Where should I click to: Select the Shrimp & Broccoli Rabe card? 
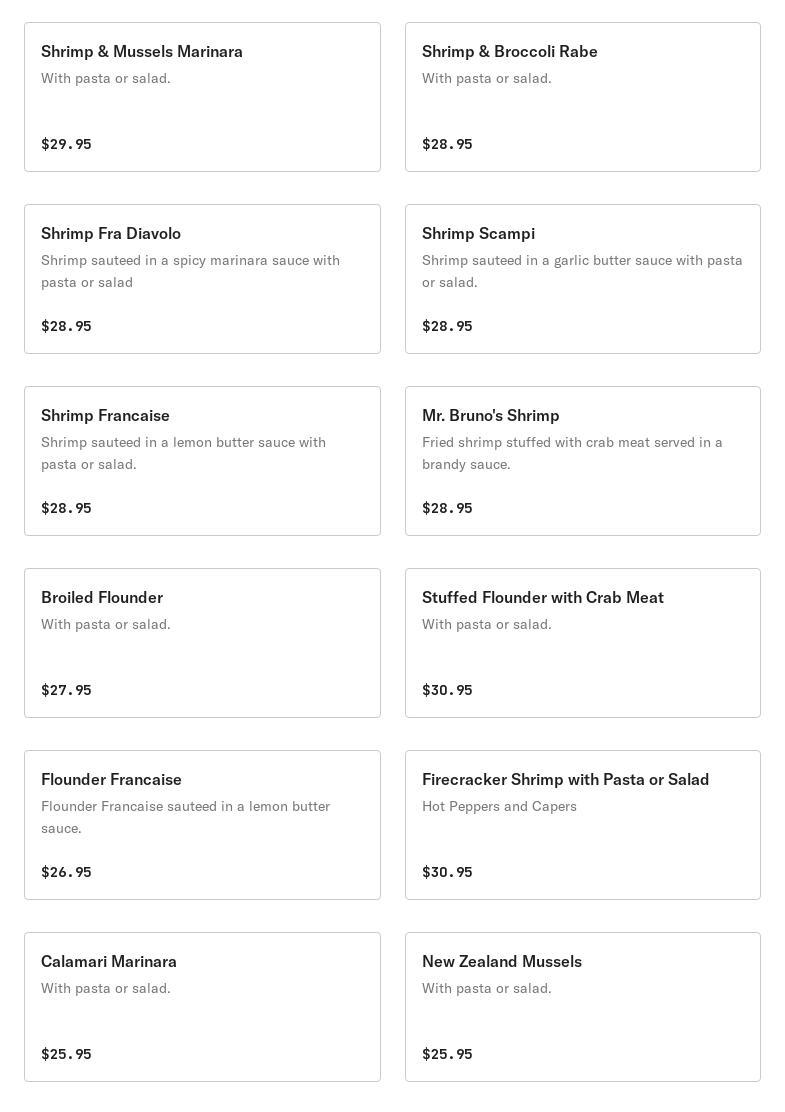(582, 97)
